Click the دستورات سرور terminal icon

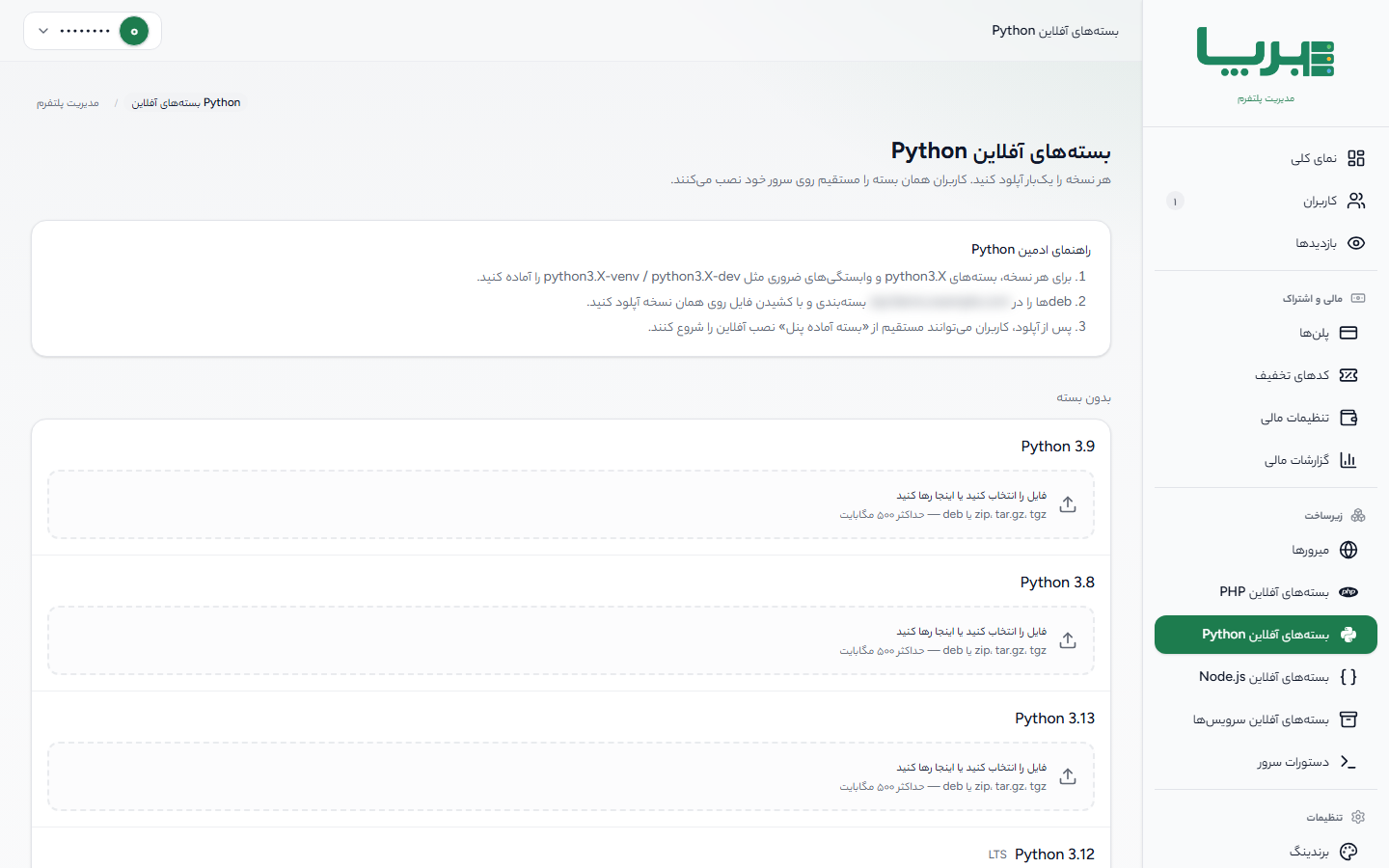pyautogui.click(x=1348, y=762)
